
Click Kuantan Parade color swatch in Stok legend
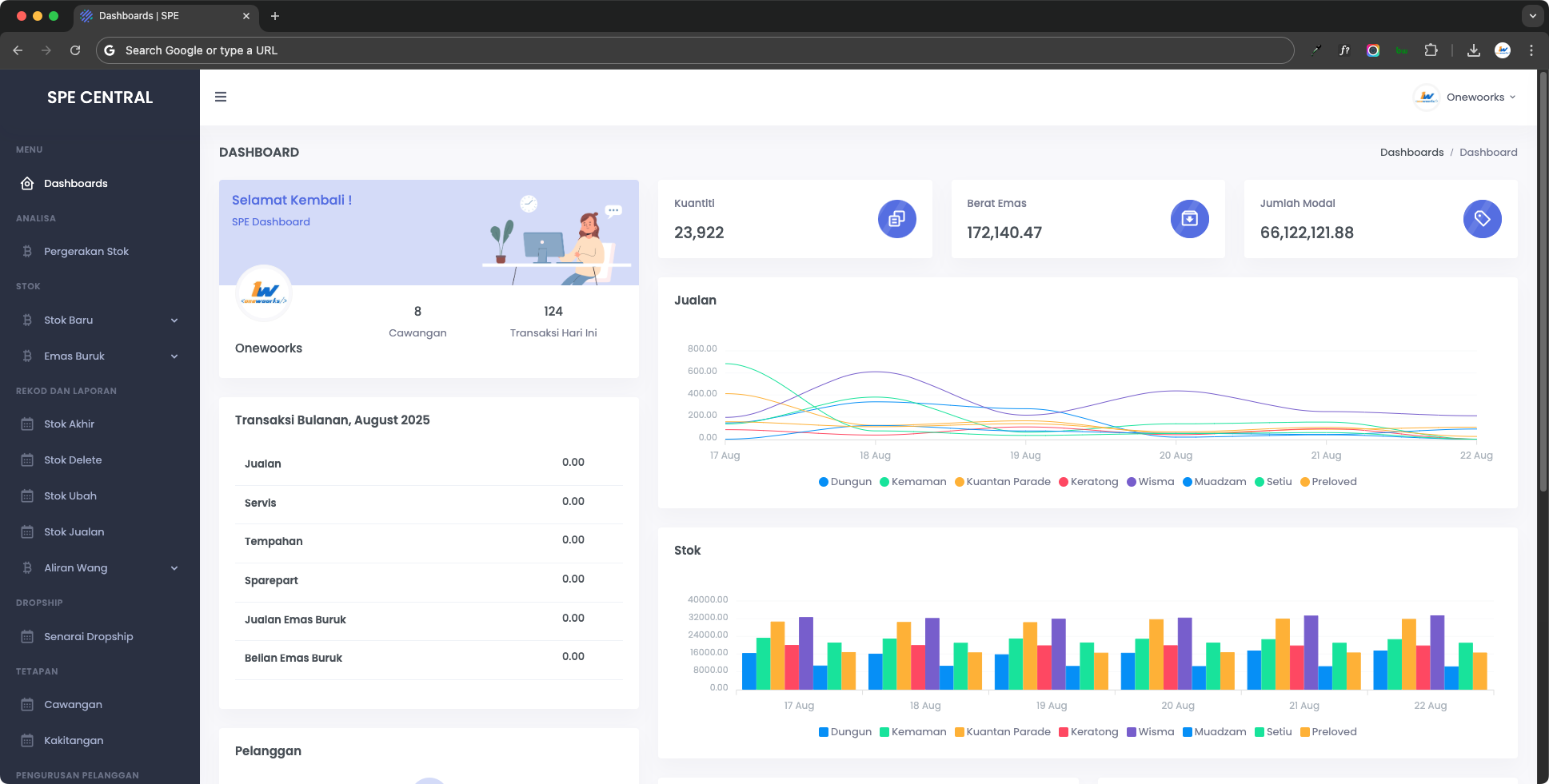tap(959, 732)
